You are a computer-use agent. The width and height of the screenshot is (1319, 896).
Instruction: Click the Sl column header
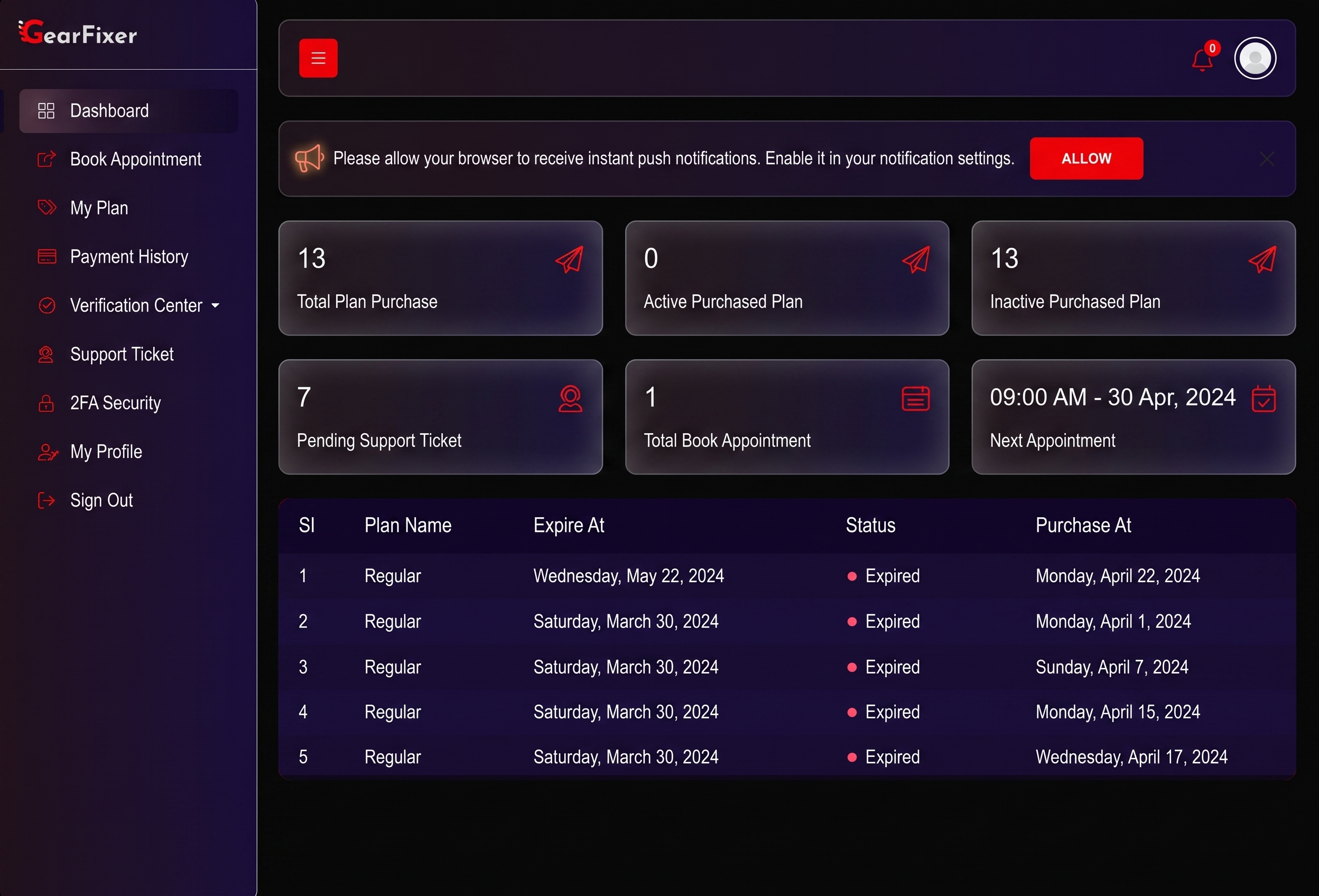[x=306, y=526]
